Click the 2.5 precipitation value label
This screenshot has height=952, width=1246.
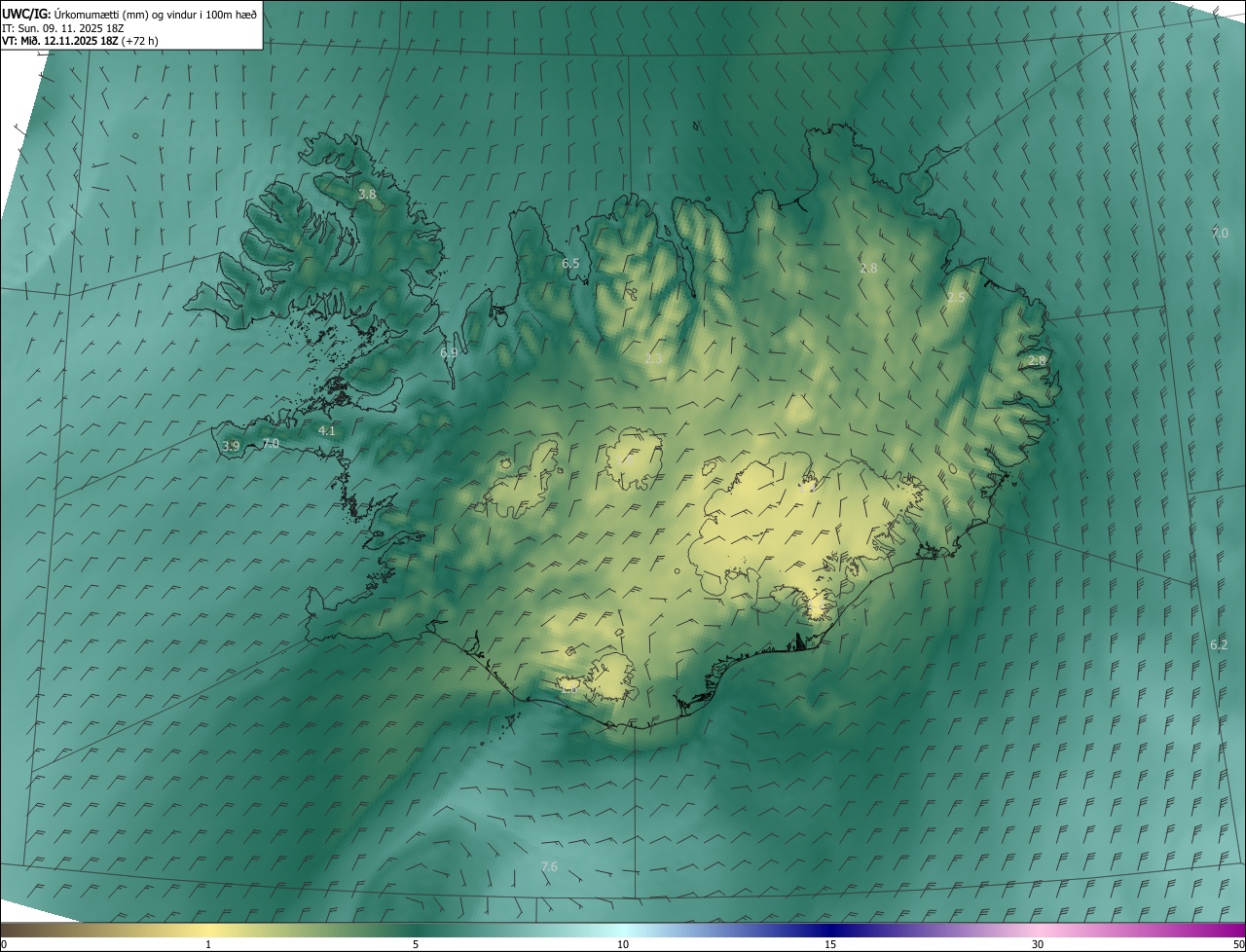pyautogui.click(x=957, y=297)
